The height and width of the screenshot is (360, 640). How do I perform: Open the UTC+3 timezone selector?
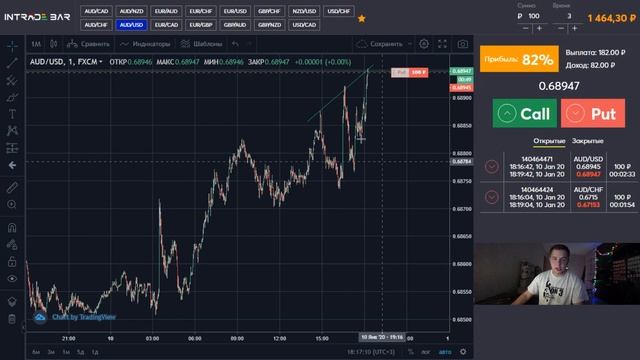(371, 352)
